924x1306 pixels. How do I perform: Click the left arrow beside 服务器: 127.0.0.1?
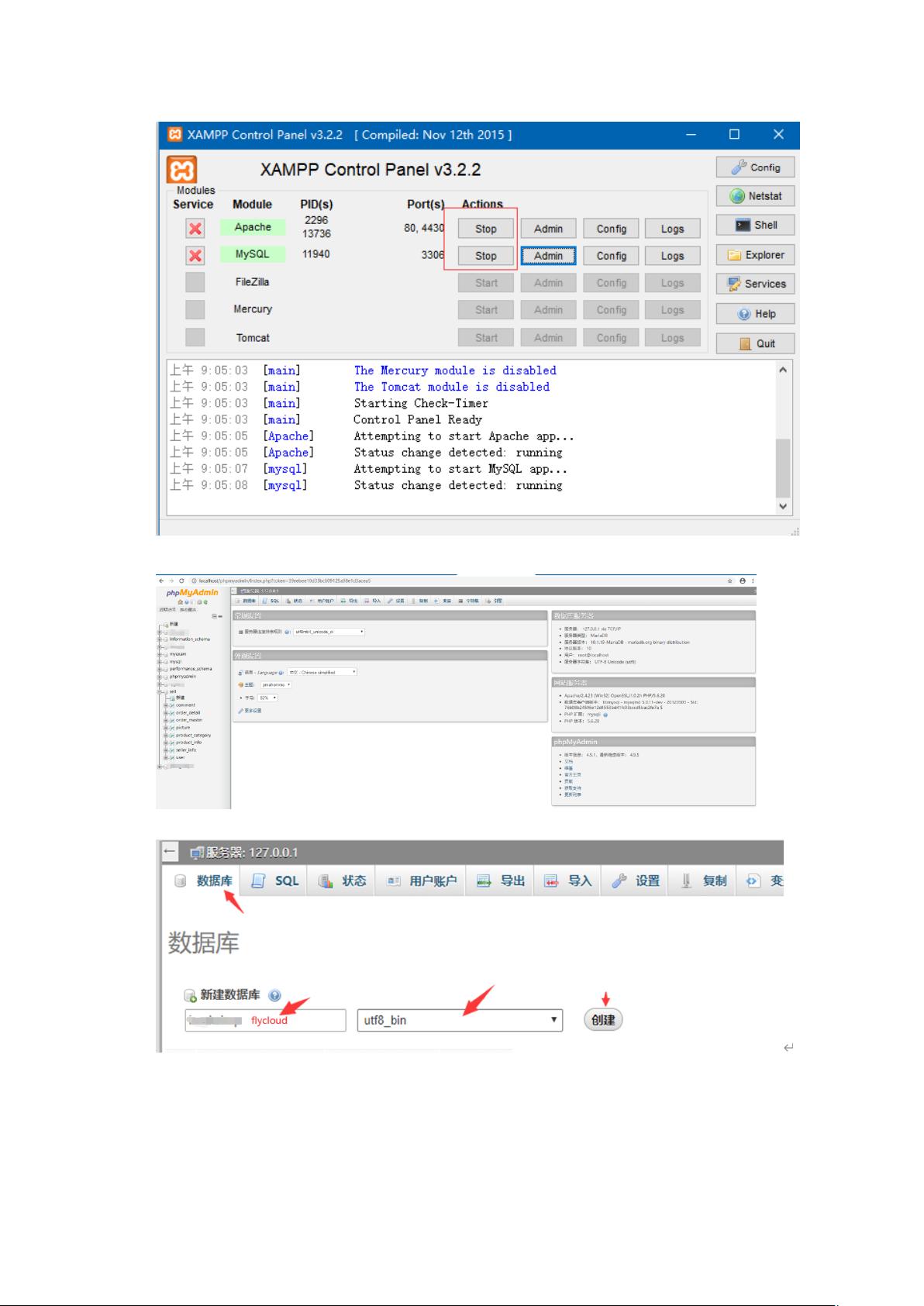(171, 852)
